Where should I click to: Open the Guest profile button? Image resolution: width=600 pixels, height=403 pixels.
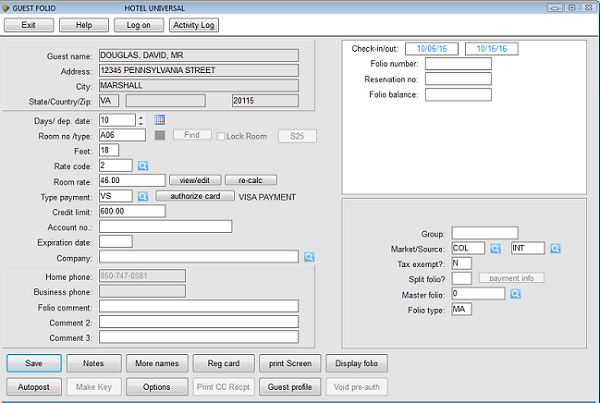click(290, 387)
